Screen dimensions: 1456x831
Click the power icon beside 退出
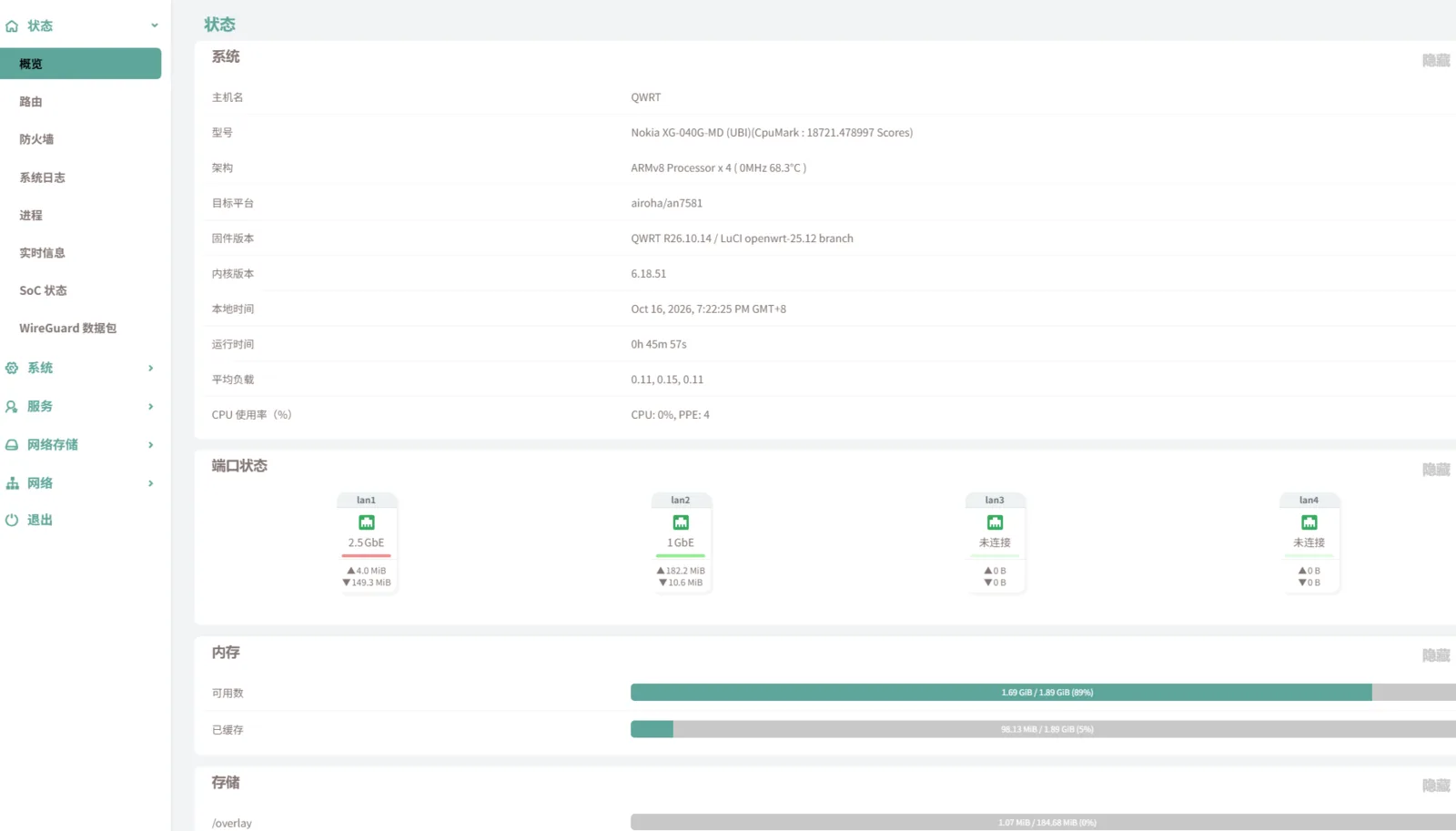point(12,521)
